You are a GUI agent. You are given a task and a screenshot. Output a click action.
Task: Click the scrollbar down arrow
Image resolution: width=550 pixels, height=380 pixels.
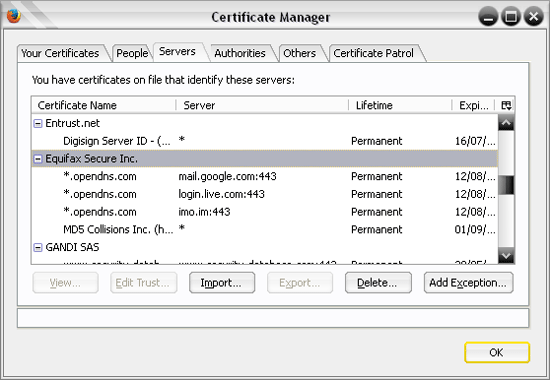point(506,256)
